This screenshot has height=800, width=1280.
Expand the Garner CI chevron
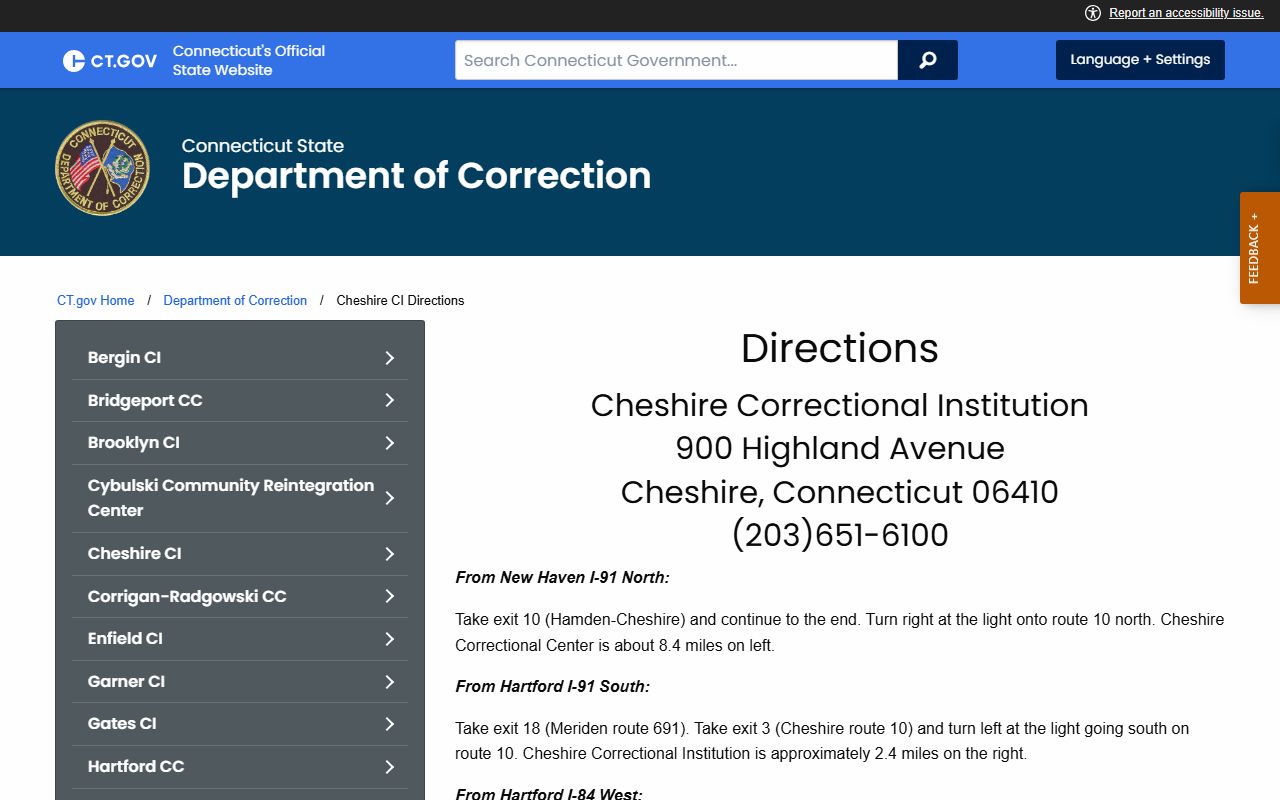[390, 682]
